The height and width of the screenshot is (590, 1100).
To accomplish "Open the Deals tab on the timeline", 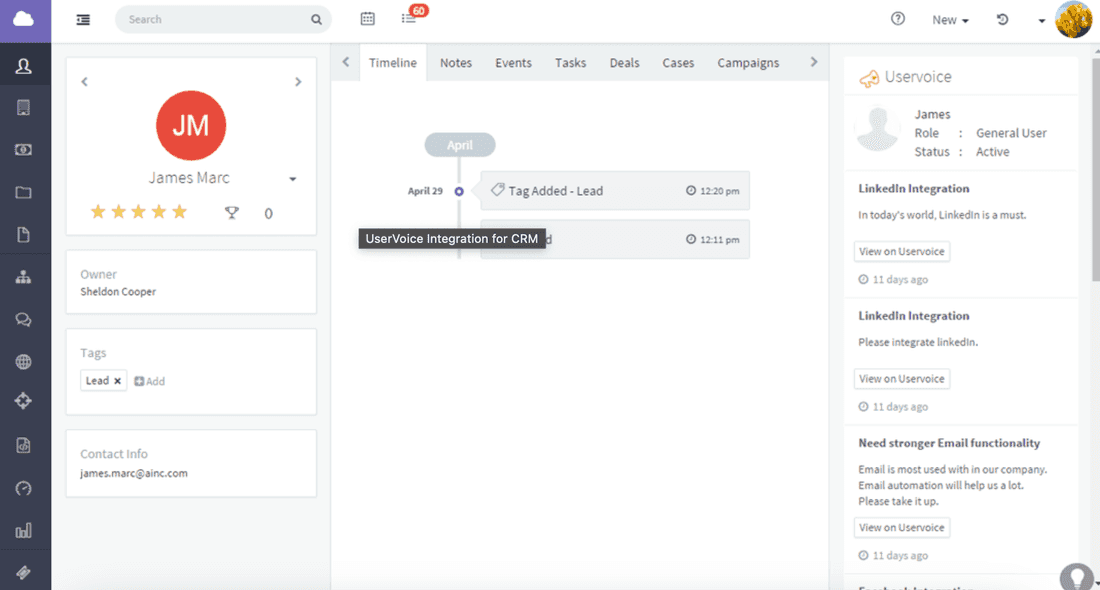I will coord(624,62).
